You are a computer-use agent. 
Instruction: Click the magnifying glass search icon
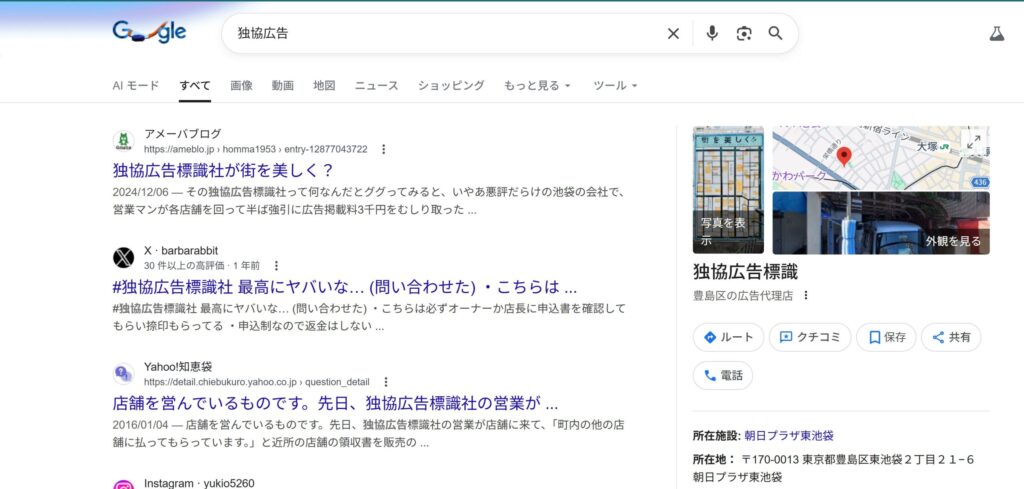775,33
